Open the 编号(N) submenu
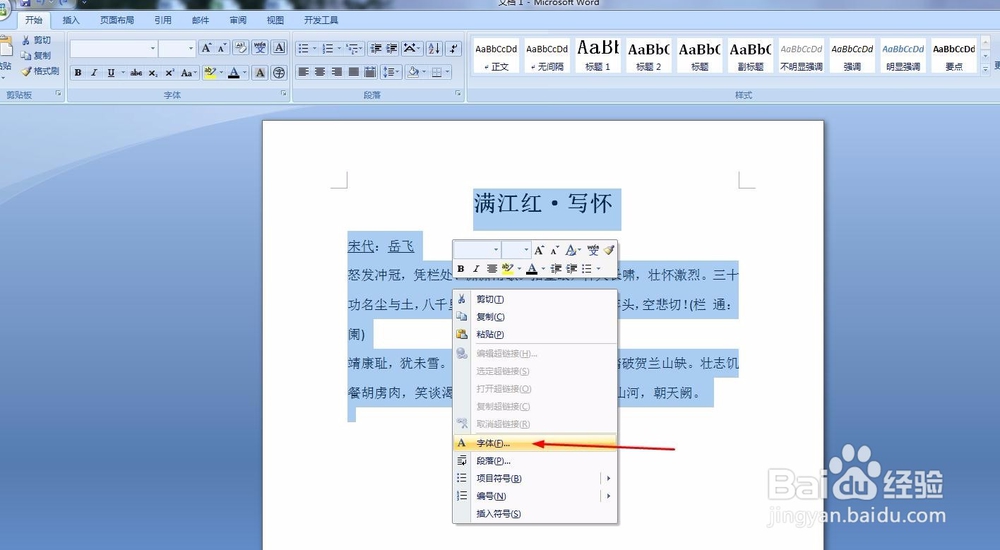 click(535, 496)
